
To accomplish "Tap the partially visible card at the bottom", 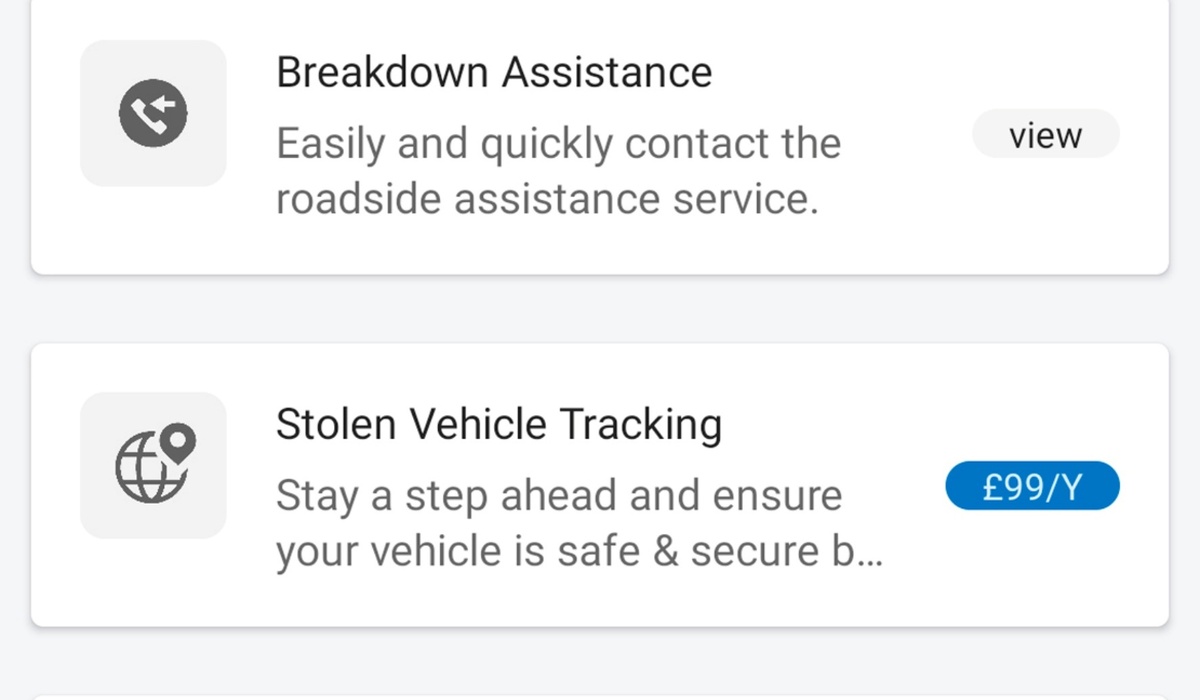I will point(600,697).
